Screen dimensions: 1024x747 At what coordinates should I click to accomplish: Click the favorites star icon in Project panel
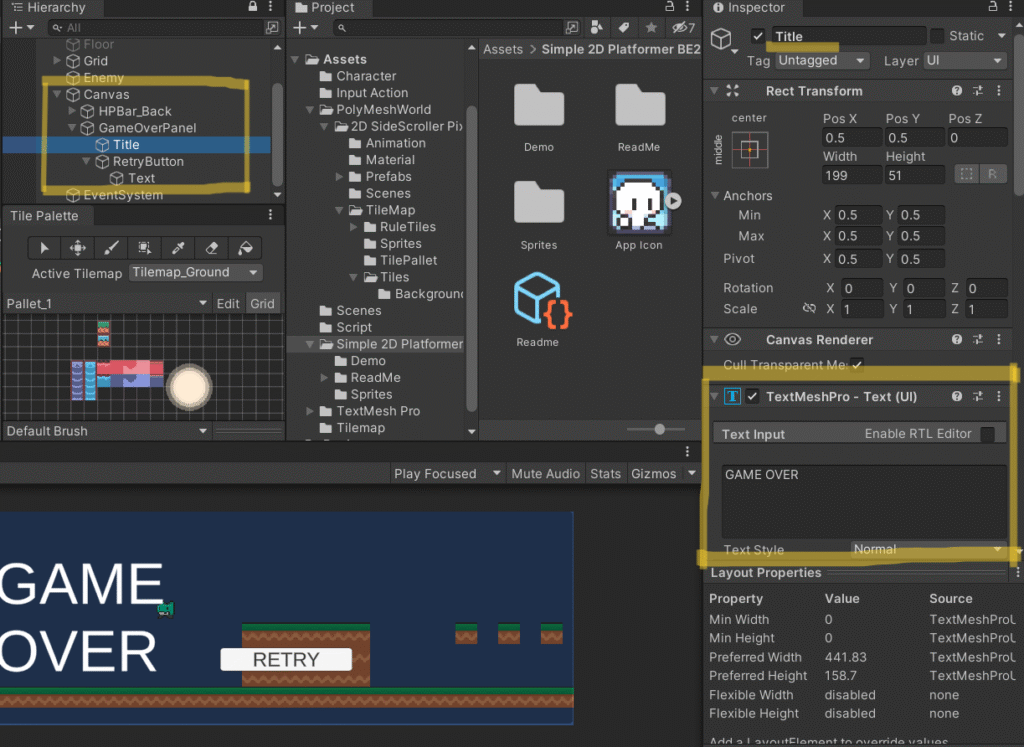(651, 28)
